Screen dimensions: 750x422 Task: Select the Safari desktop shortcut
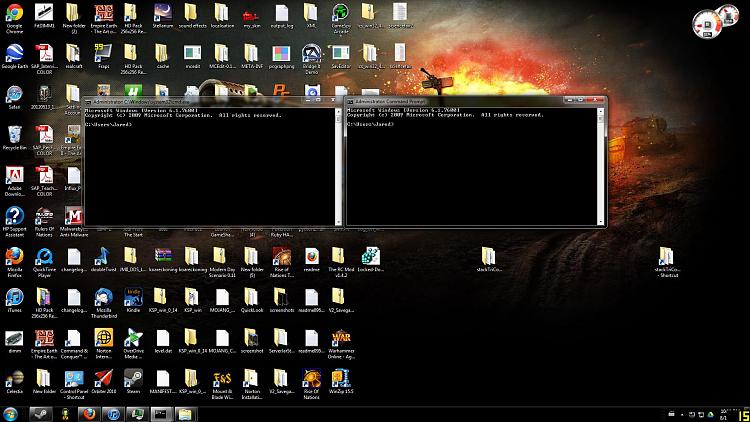pos(14,98)
